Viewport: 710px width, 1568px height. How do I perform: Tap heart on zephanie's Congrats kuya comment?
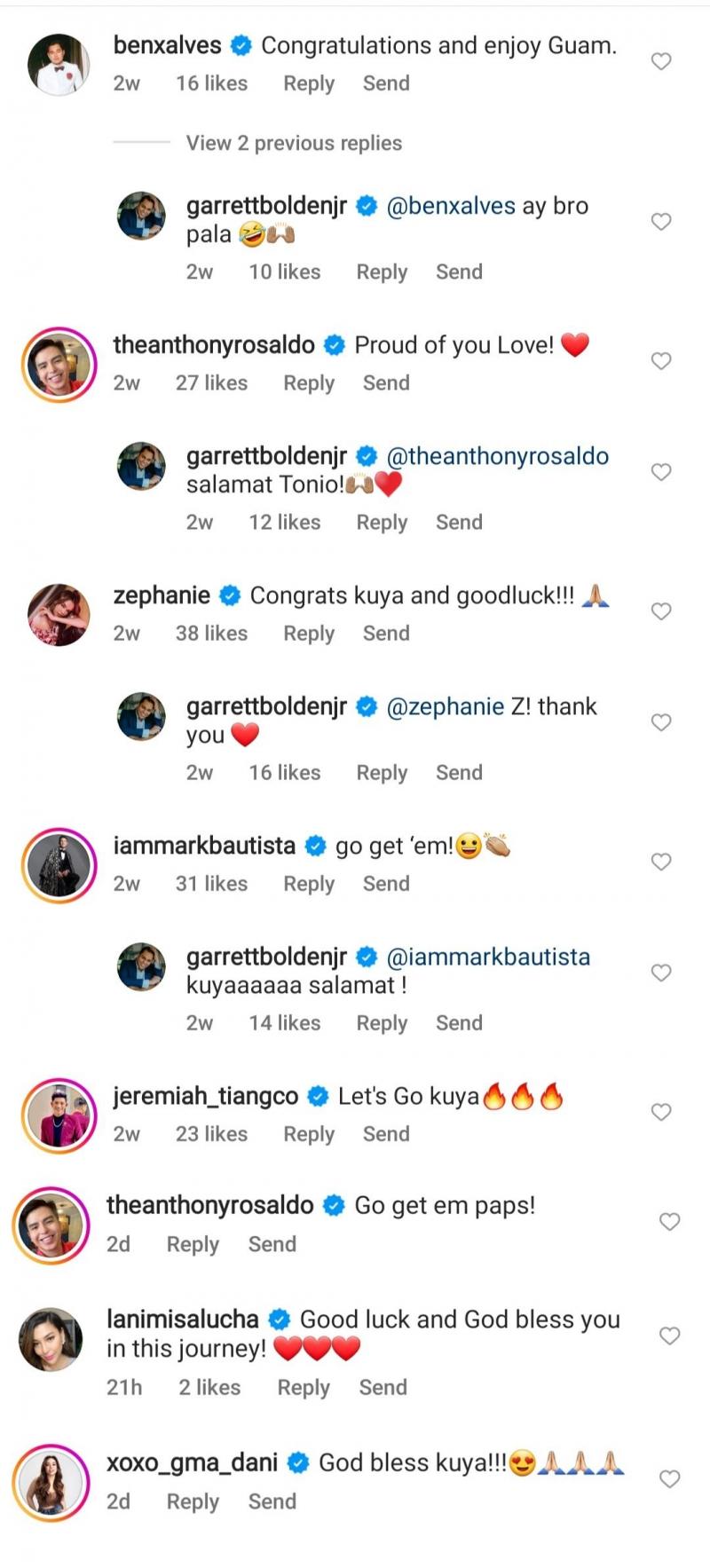coord(661,611)
